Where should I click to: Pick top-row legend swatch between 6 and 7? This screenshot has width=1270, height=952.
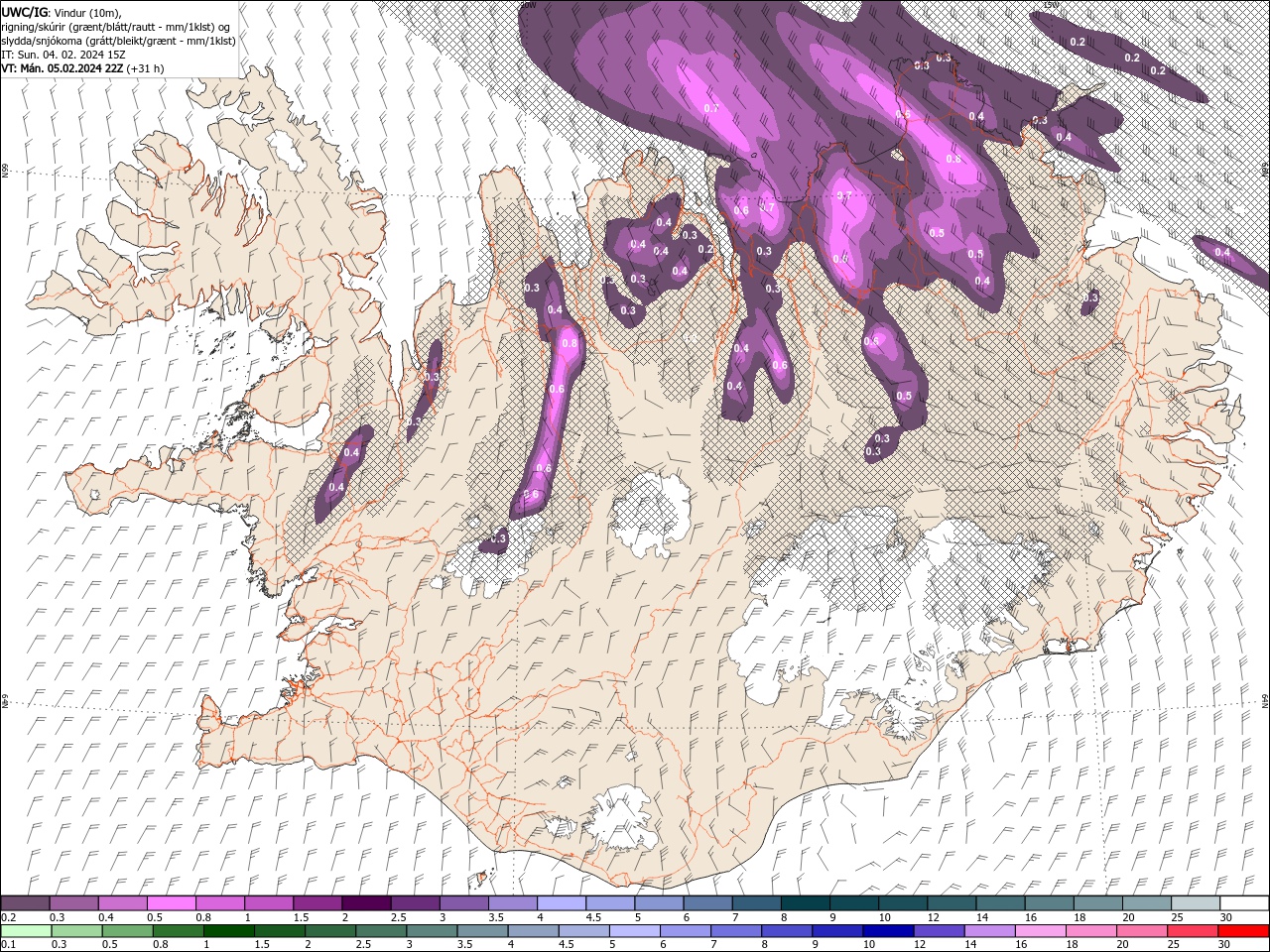(x=707, y=903)
